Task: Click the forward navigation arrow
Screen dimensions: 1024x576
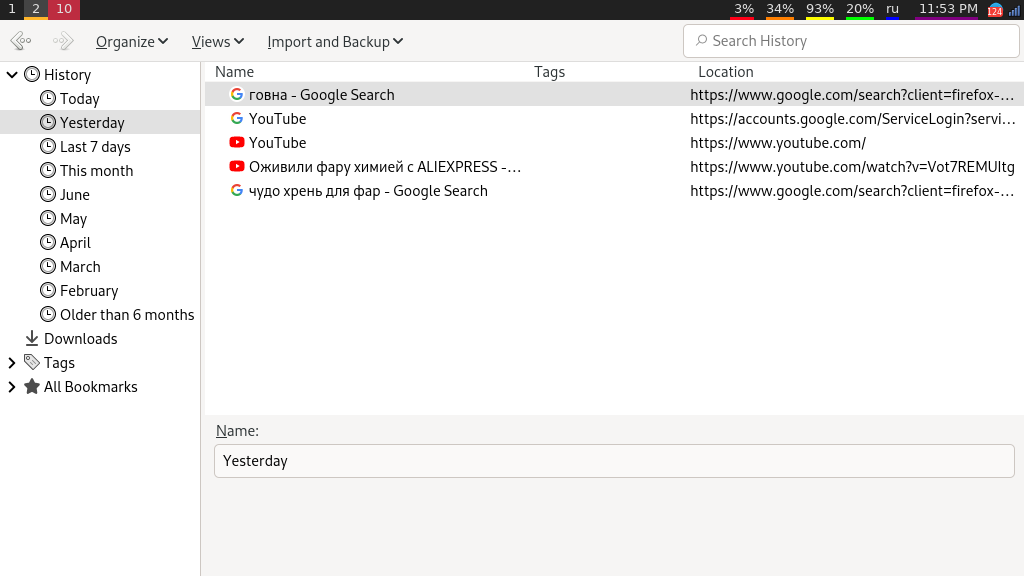Action: click(x=63, y=41)
